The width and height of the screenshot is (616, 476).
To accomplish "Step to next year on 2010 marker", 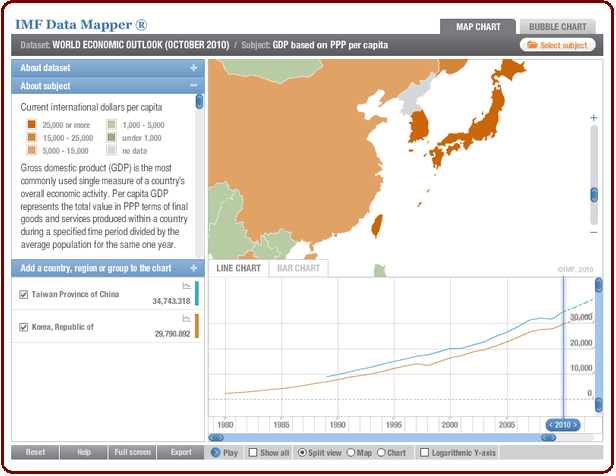I will (x=575, y=425).
